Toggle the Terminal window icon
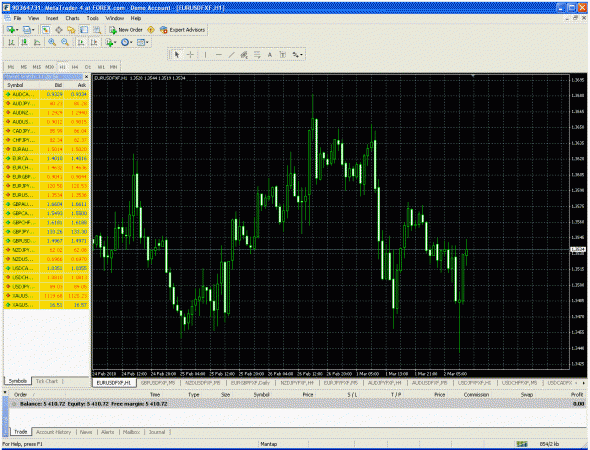The width and height of the screenshot is (590, 450). pos(84,30)
